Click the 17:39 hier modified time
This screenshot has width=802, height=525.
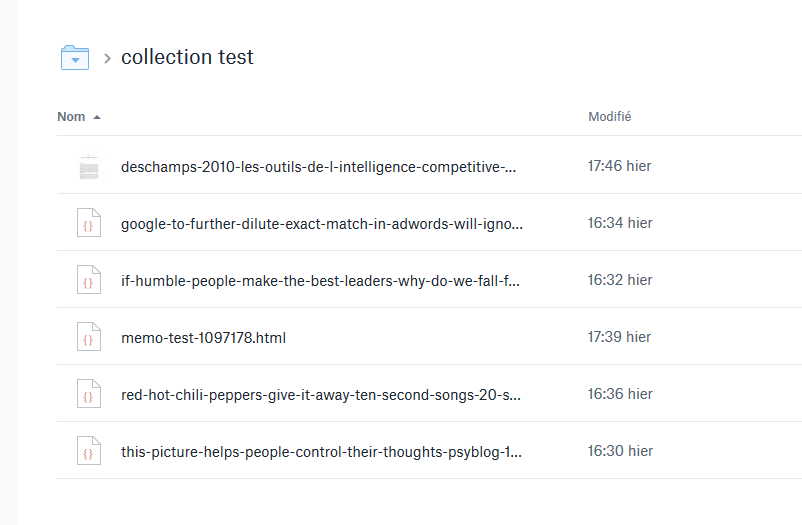click(619, 337)
